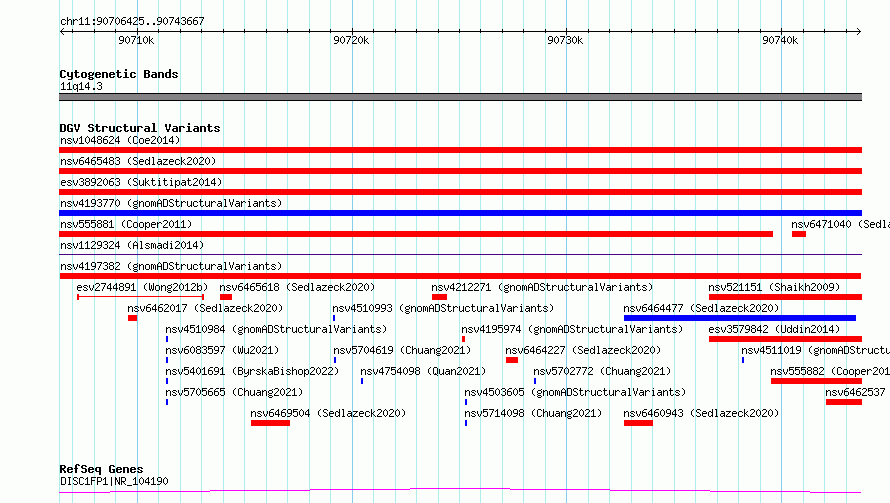Open the DGV Structural Variants track title
Screen dimensions: 890x503
point(140,128)
